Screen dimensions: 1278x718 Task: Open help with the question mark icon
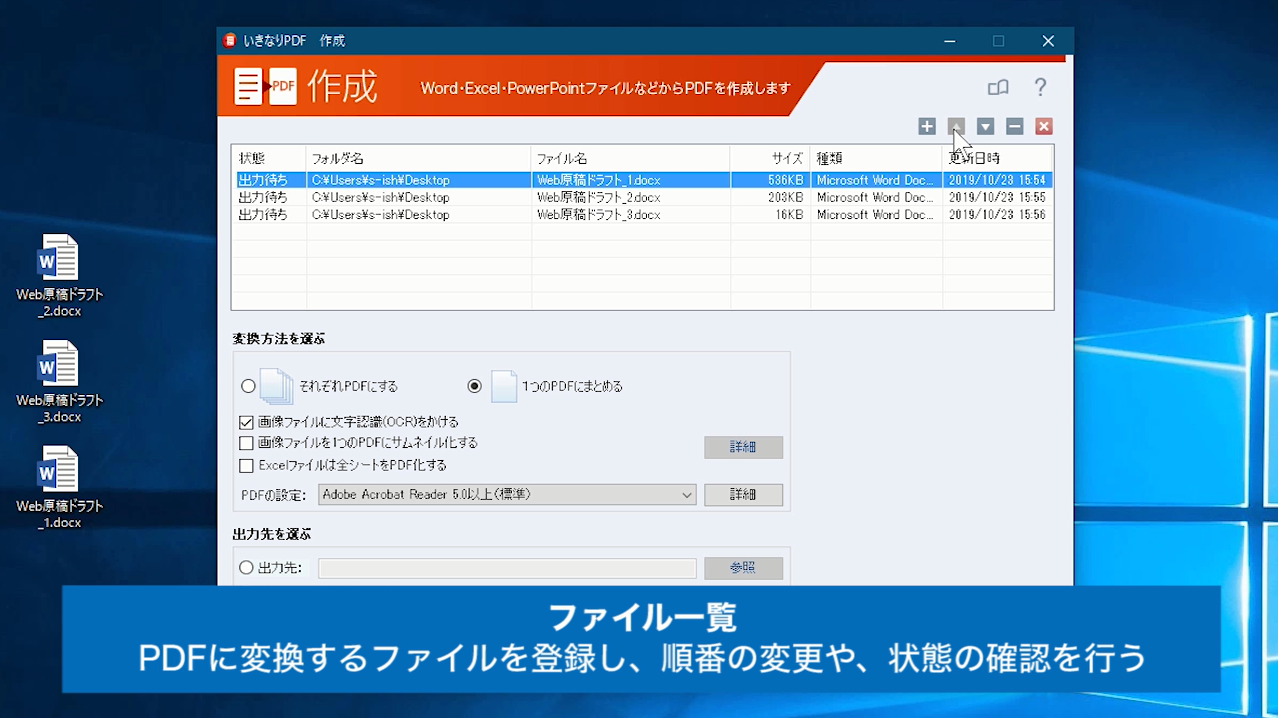point(1040,88)
